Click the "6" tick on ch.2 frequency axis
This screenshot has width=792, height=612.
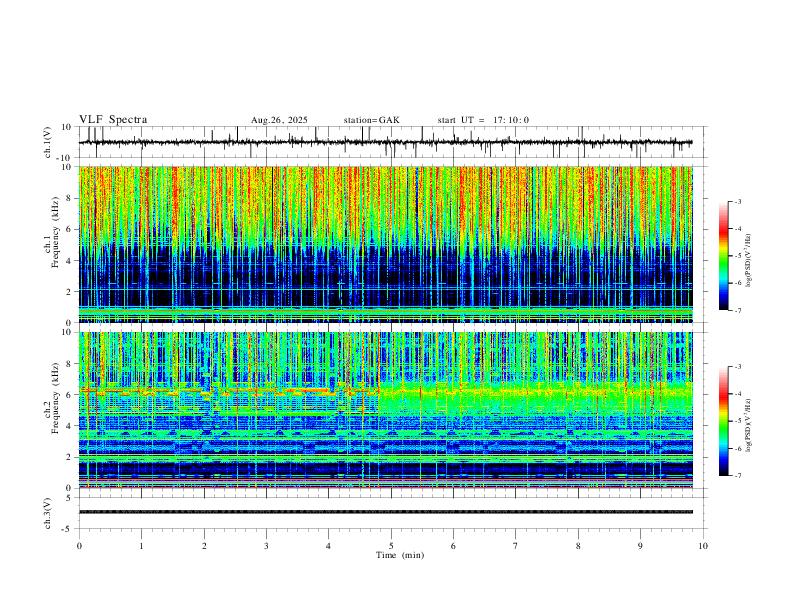[69, 395]
